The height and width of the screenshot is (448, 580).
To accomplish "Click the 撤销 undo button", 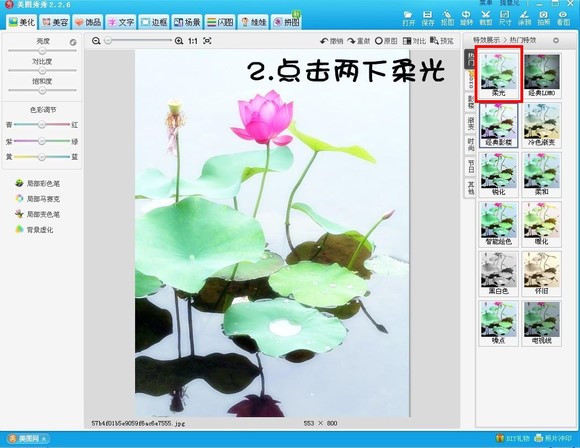I will [x=331, y=41].
